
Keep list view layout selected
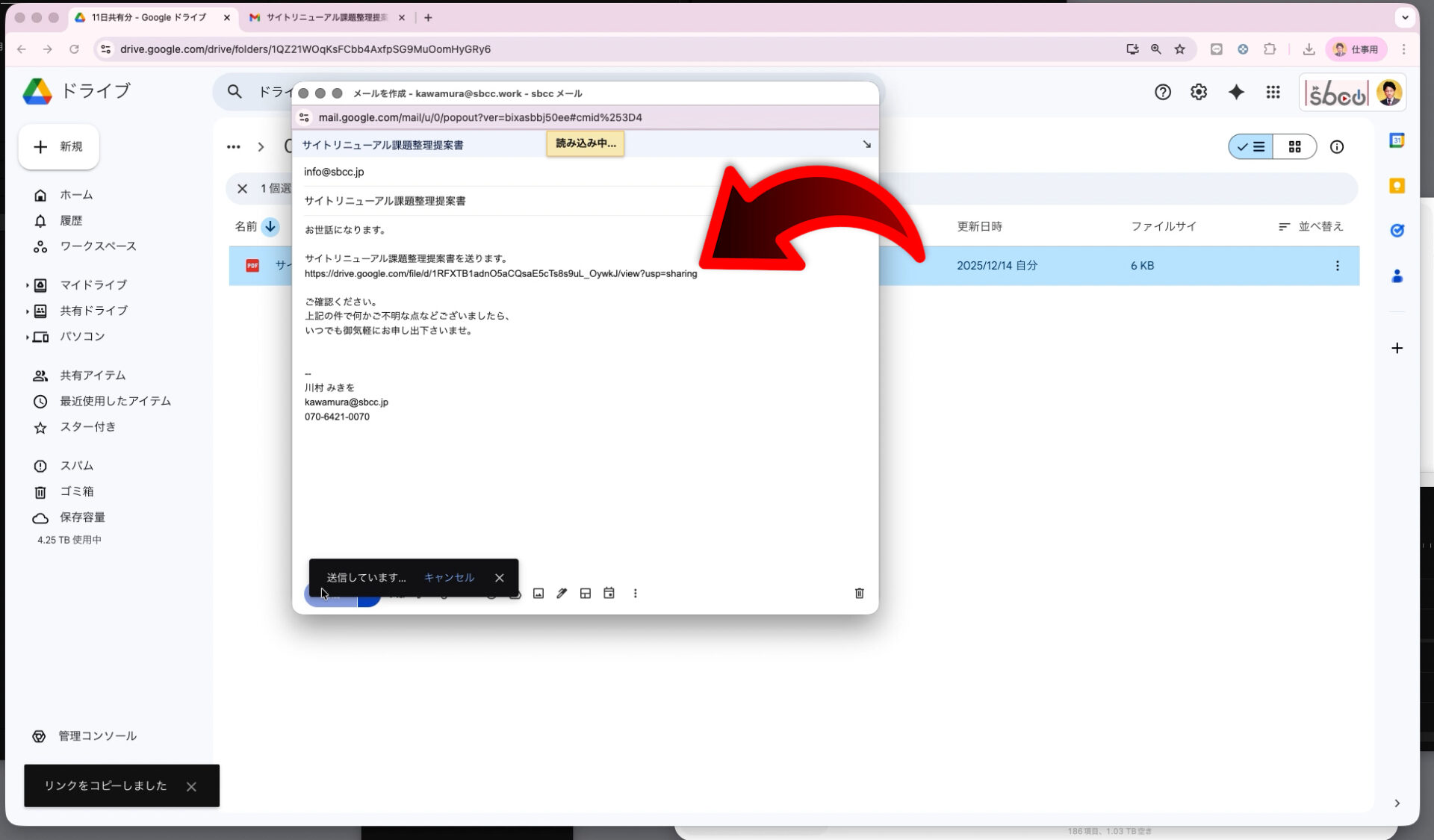point(1250,147)
